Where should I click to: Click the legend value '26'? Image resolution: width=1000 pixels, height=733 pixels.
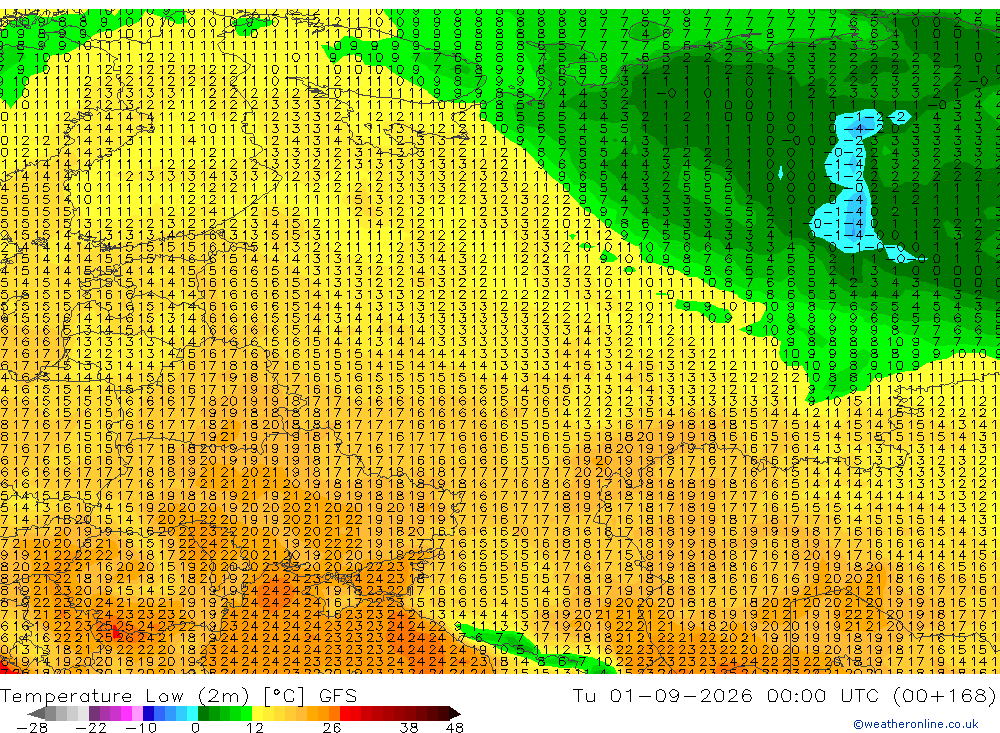332,727
